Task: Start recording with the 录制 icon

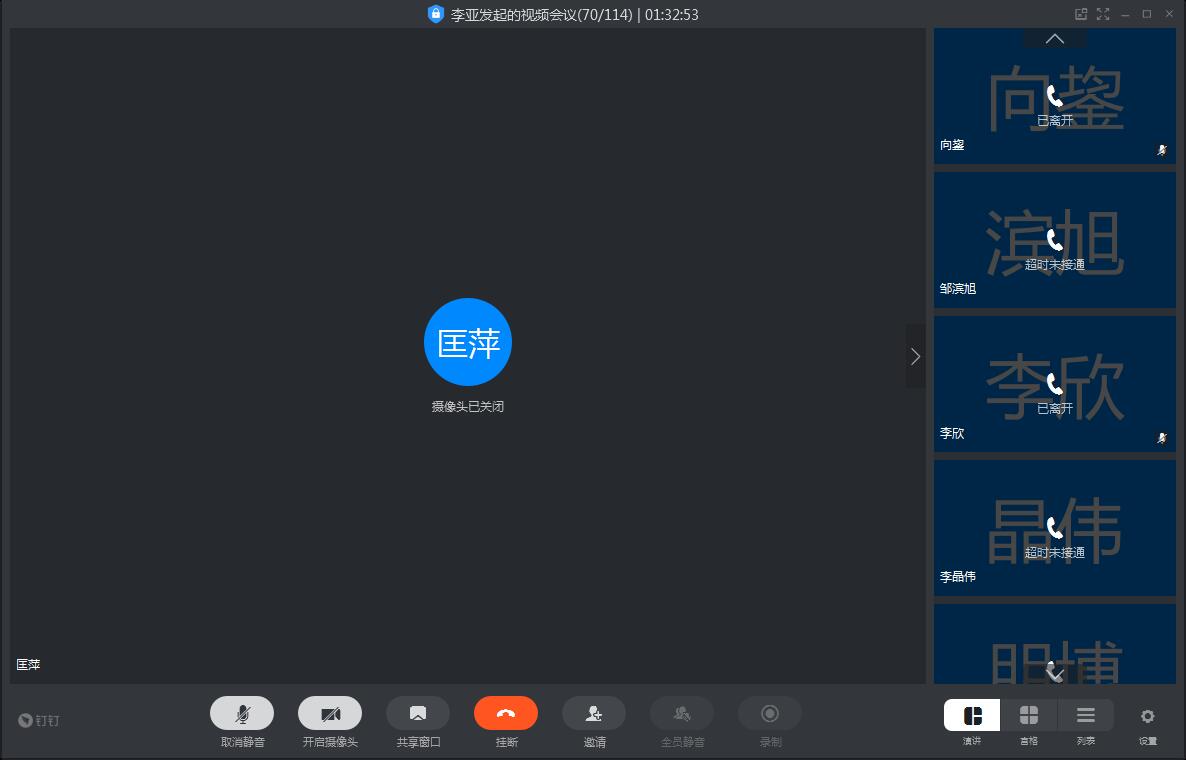Action: pyautogui.click(x=770, y=713)
